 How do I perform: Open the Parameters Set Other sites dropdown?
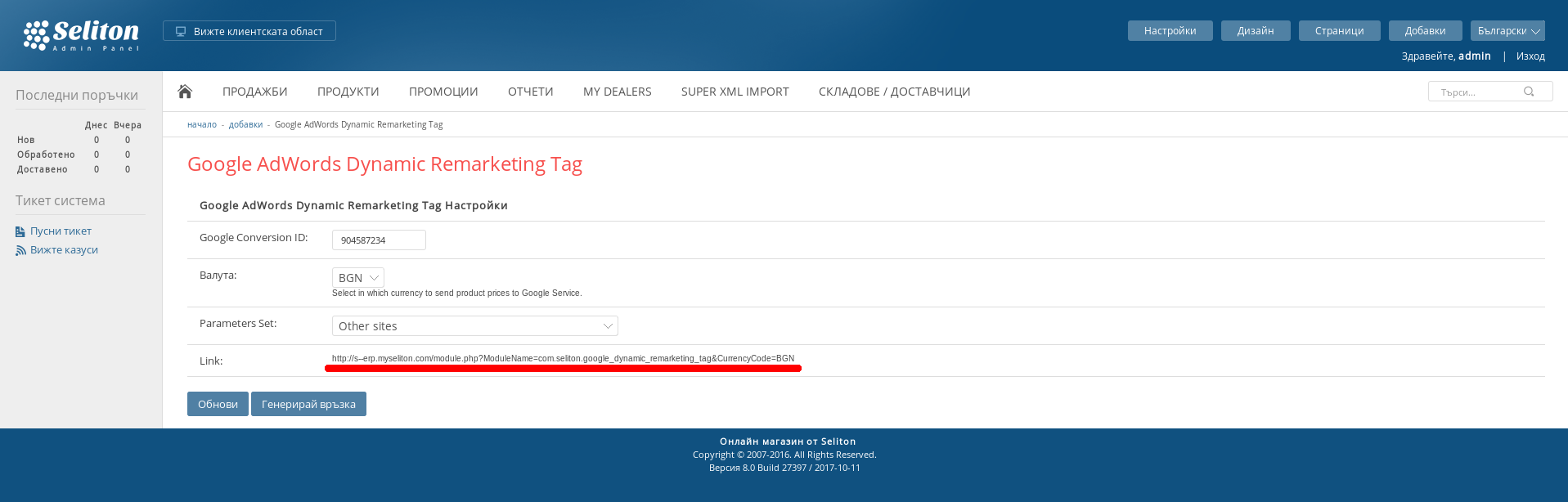click(475, 326)
